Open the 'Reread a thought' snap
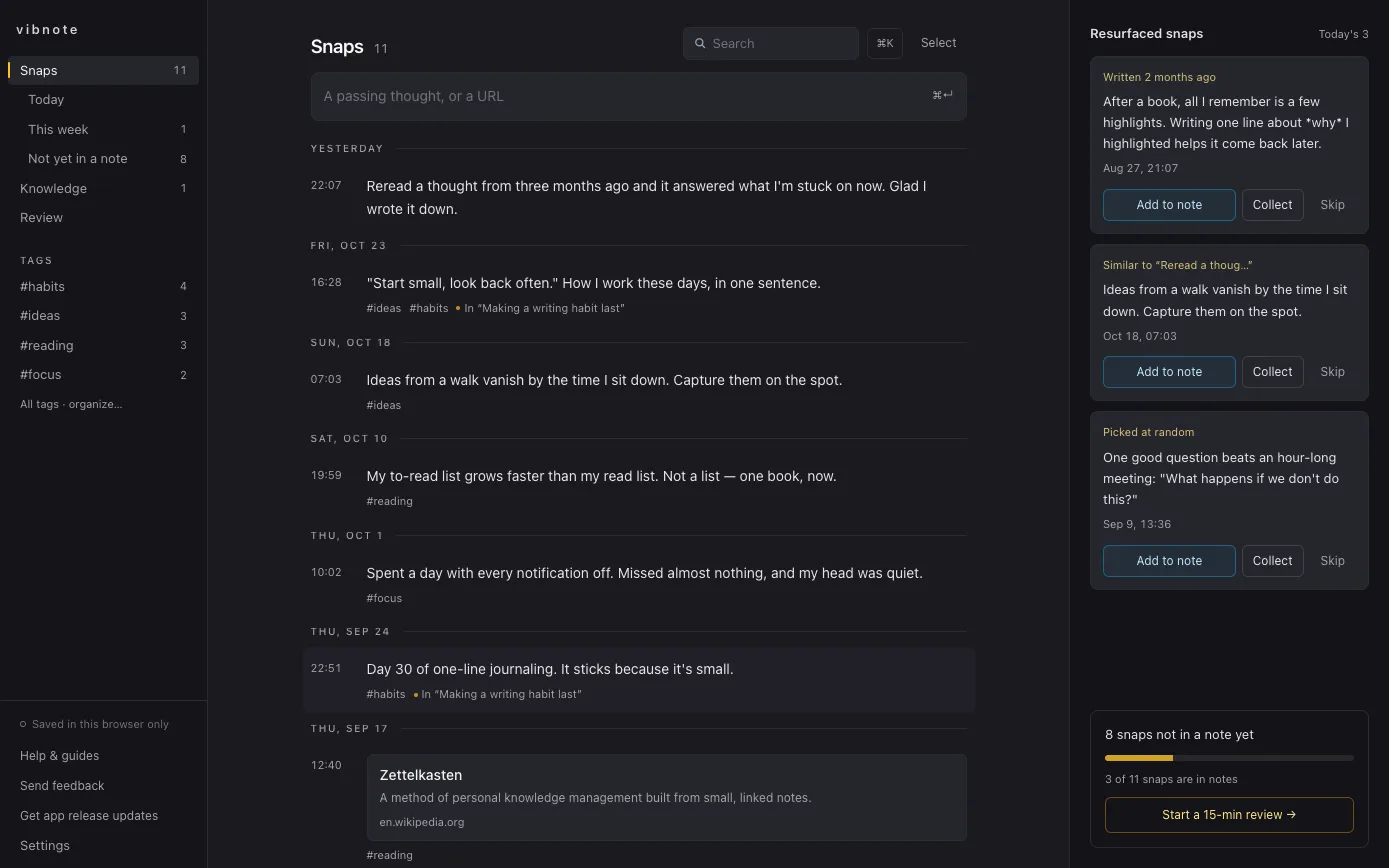The image size is (1389, 868). coord(638,197)
